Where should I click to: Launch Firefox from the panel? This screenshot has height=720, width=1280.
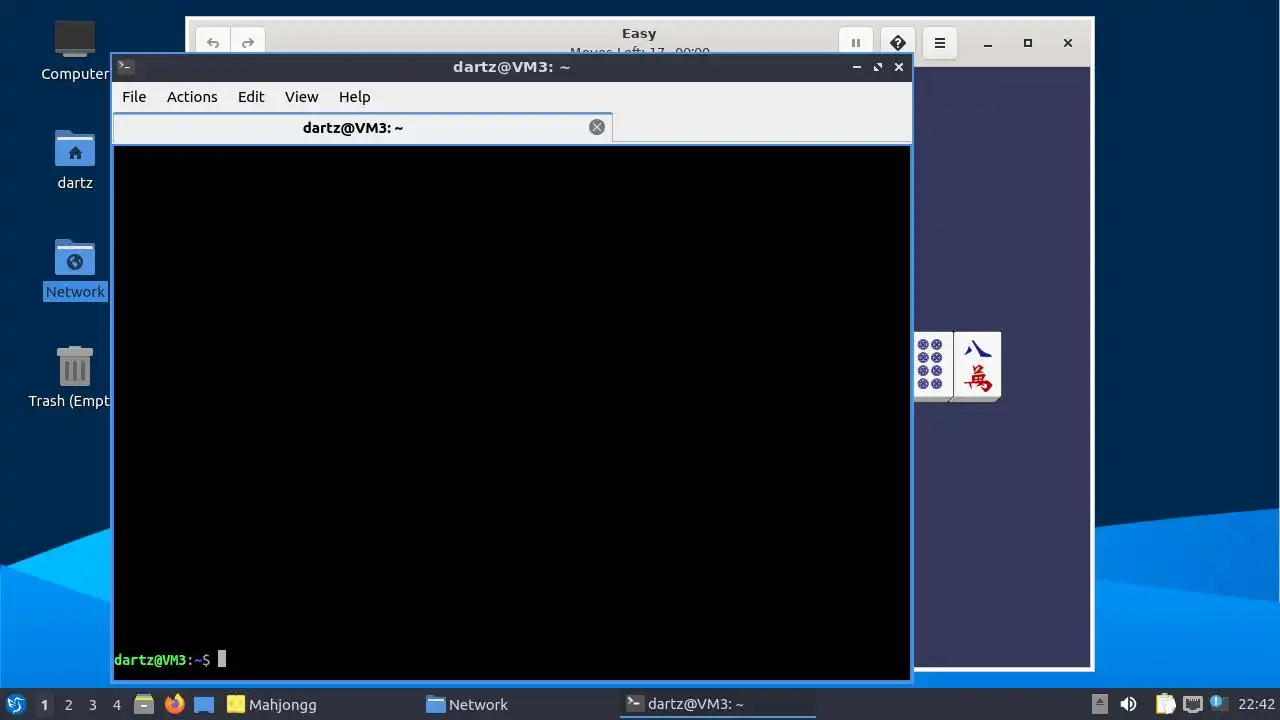pyautogui.click(x=175, y=704)
